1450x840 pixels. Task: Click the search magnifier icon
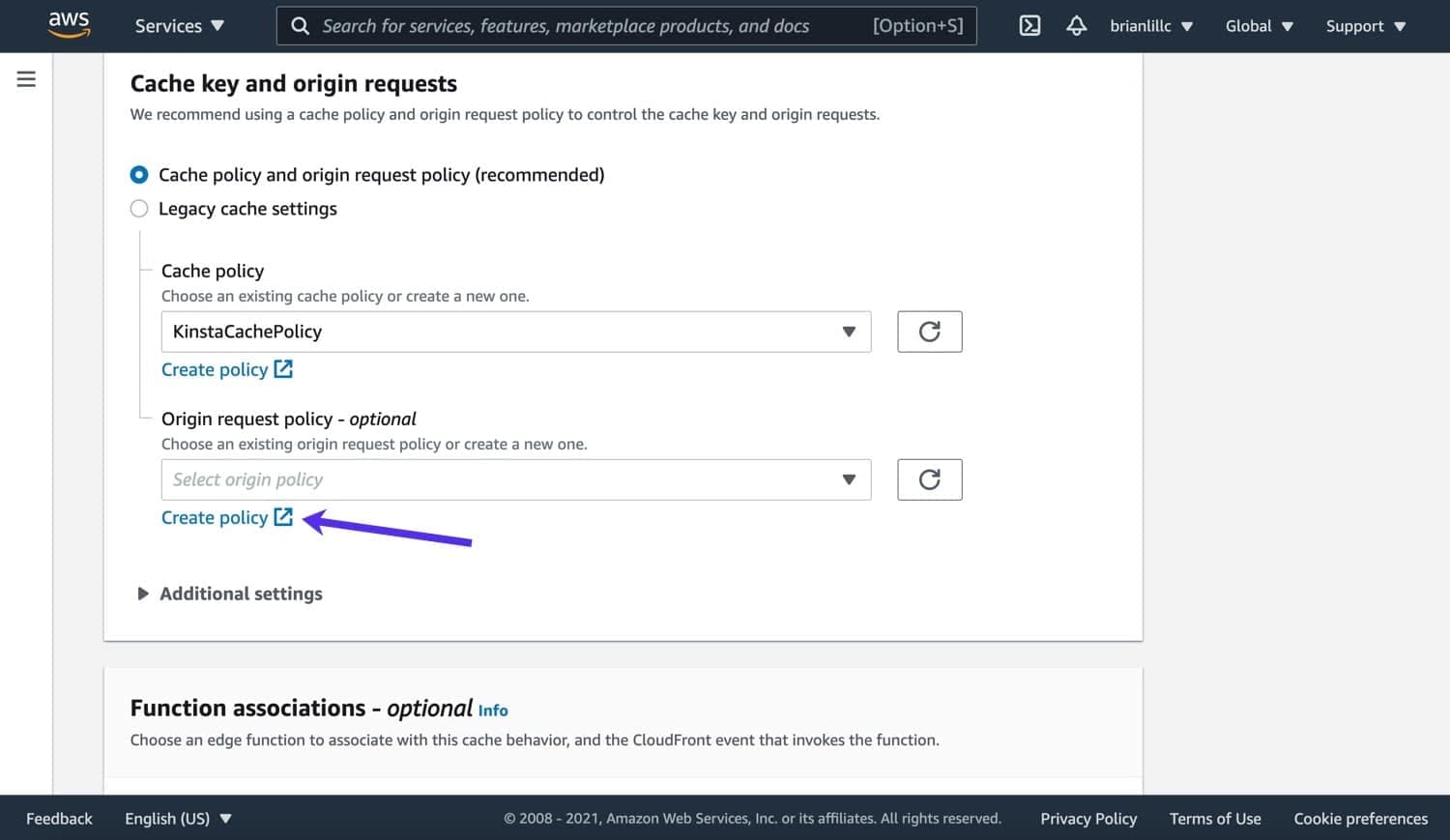pos(300,25)
